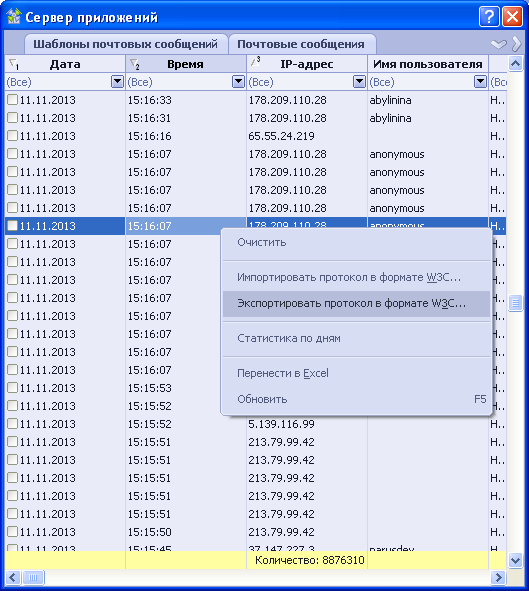Click the vertical scrollbar up arrow
529x591 pixels.
click(515, 63)
